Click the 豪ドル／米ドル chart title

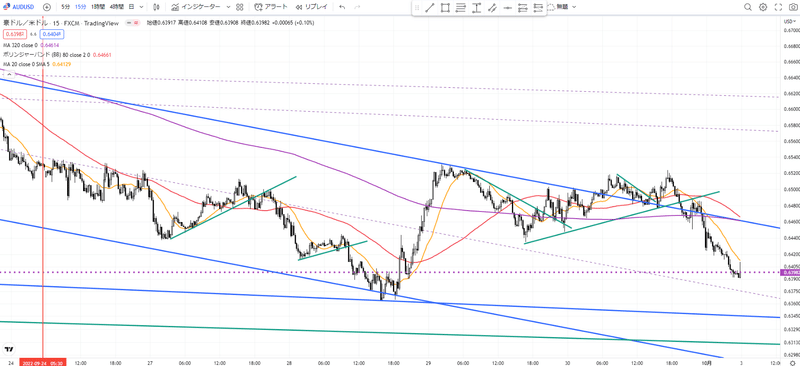[x=26, y=23]
